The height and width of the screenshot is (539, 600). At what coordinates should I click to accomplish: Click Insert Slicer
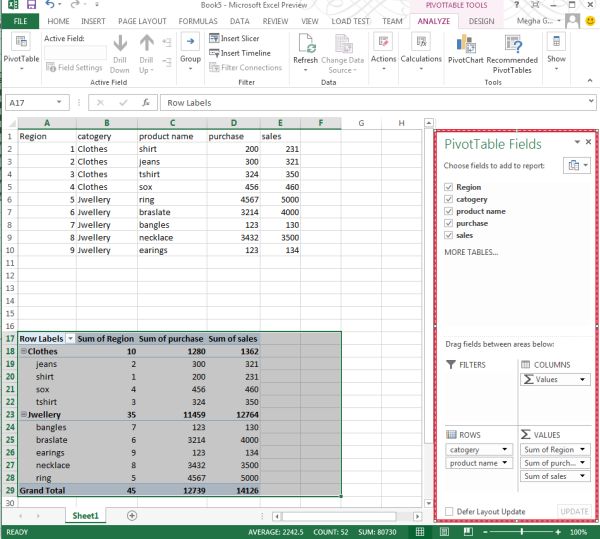click(x=234, y=38)
